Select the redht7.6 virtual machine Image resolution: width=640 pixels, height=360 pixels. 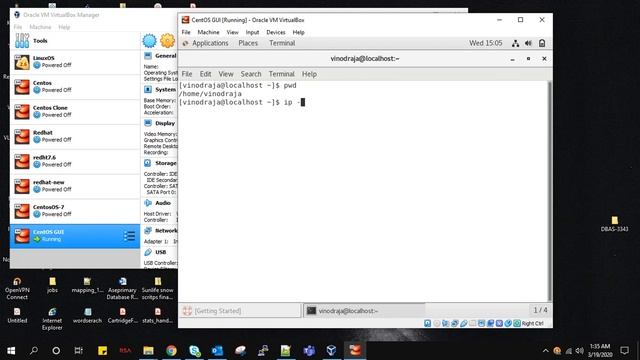pos(75,162)
